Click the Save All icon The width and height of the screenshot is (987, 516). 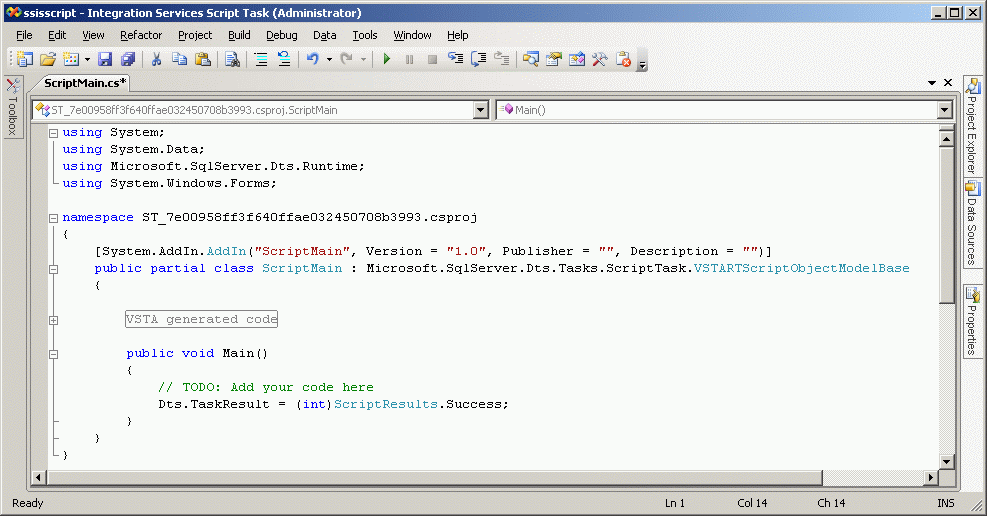point(128,59)
